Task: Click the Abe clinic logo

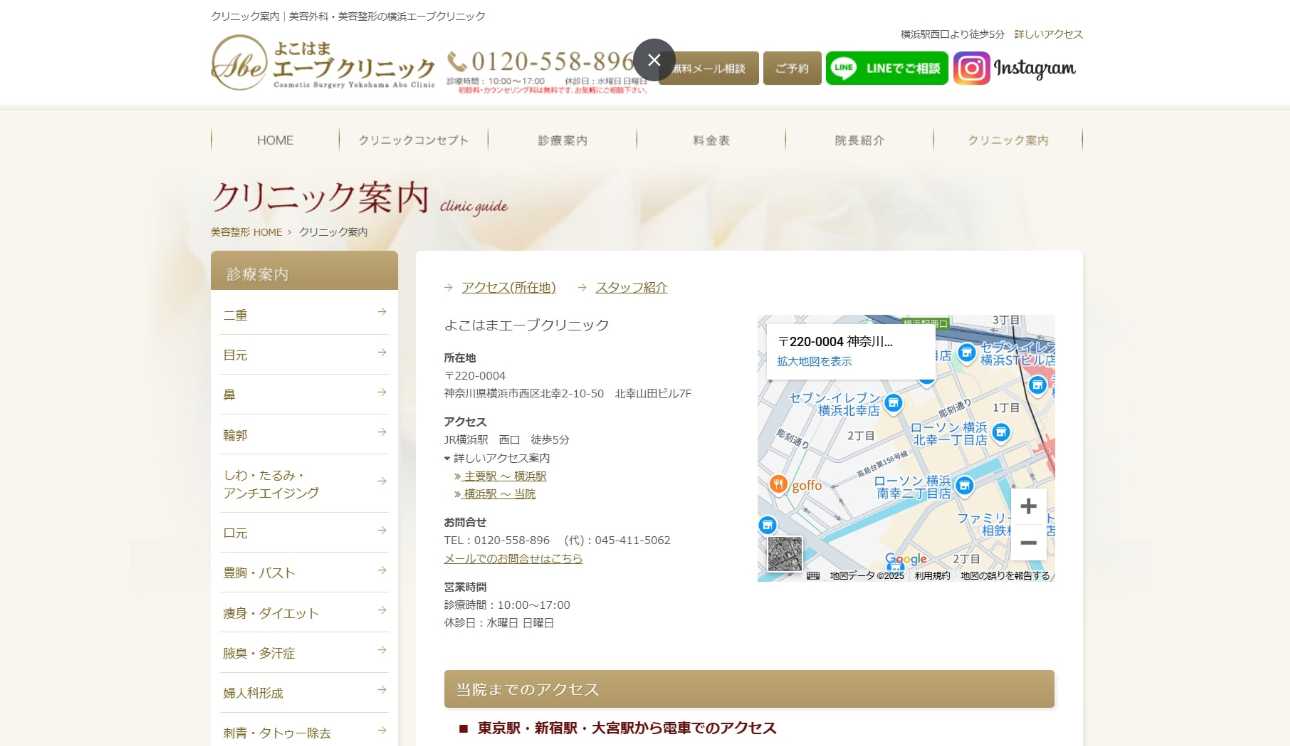Action: [323, 62]
